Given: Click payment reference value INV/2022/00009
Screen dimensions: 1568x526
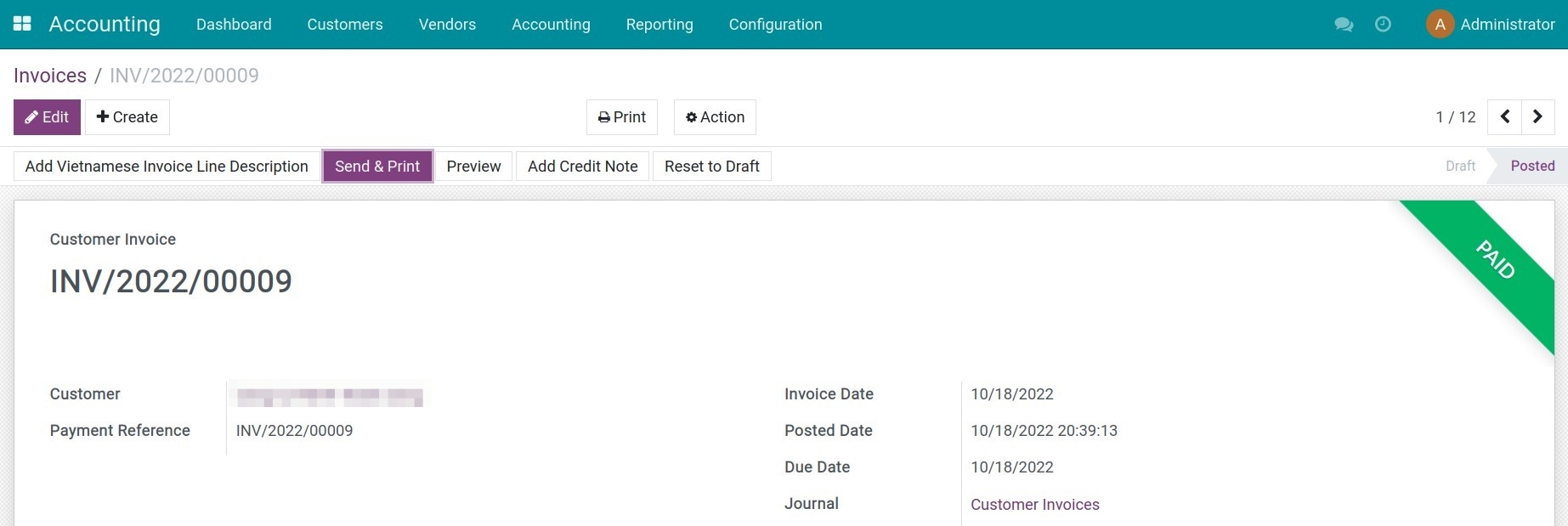Looking at the screenshot, I should coord(294,431).
